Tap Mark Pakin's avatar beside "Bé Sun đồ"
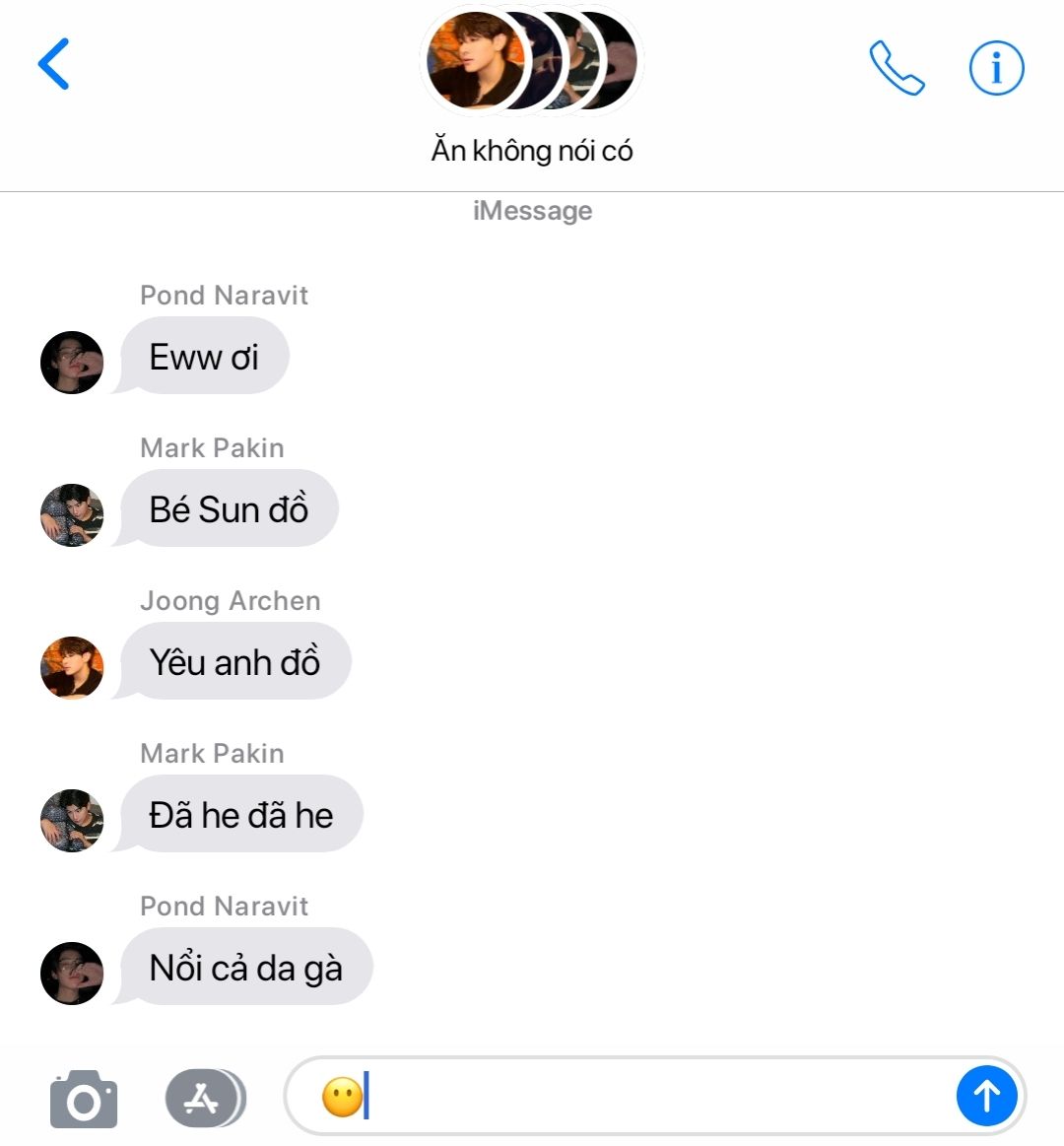 [x=72, y=515]
